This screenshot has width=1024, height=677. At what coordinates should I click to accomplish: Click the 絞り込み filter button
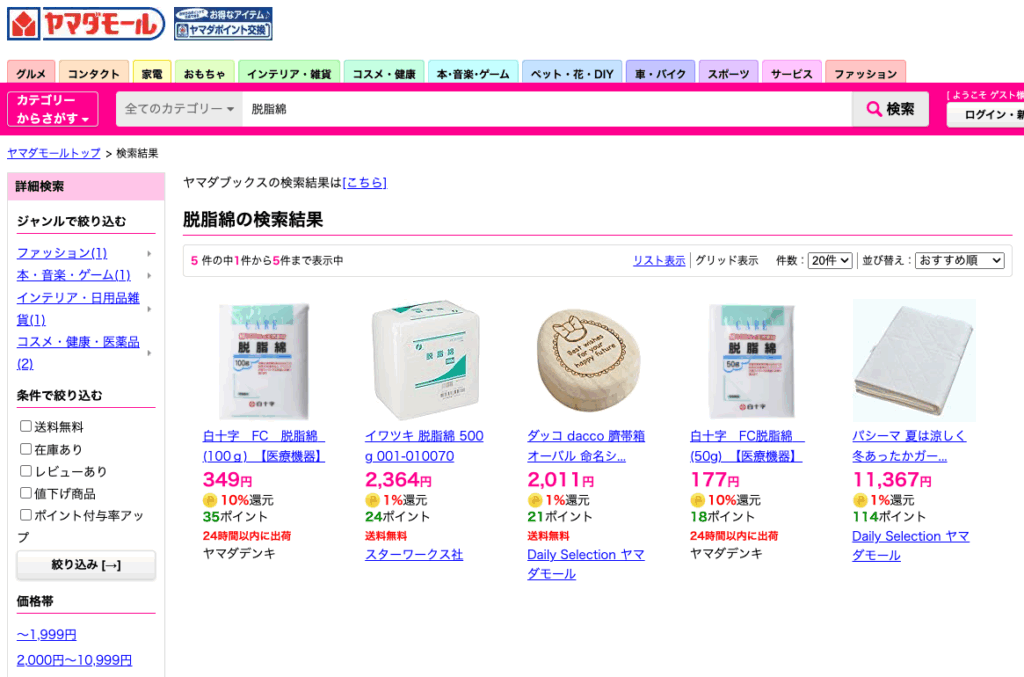tap(86, 565)
